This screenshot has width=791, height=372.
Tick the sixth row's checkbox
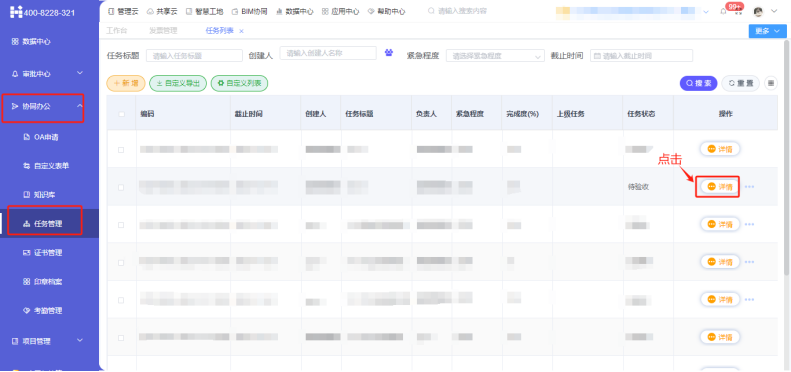tap(121, 338)
